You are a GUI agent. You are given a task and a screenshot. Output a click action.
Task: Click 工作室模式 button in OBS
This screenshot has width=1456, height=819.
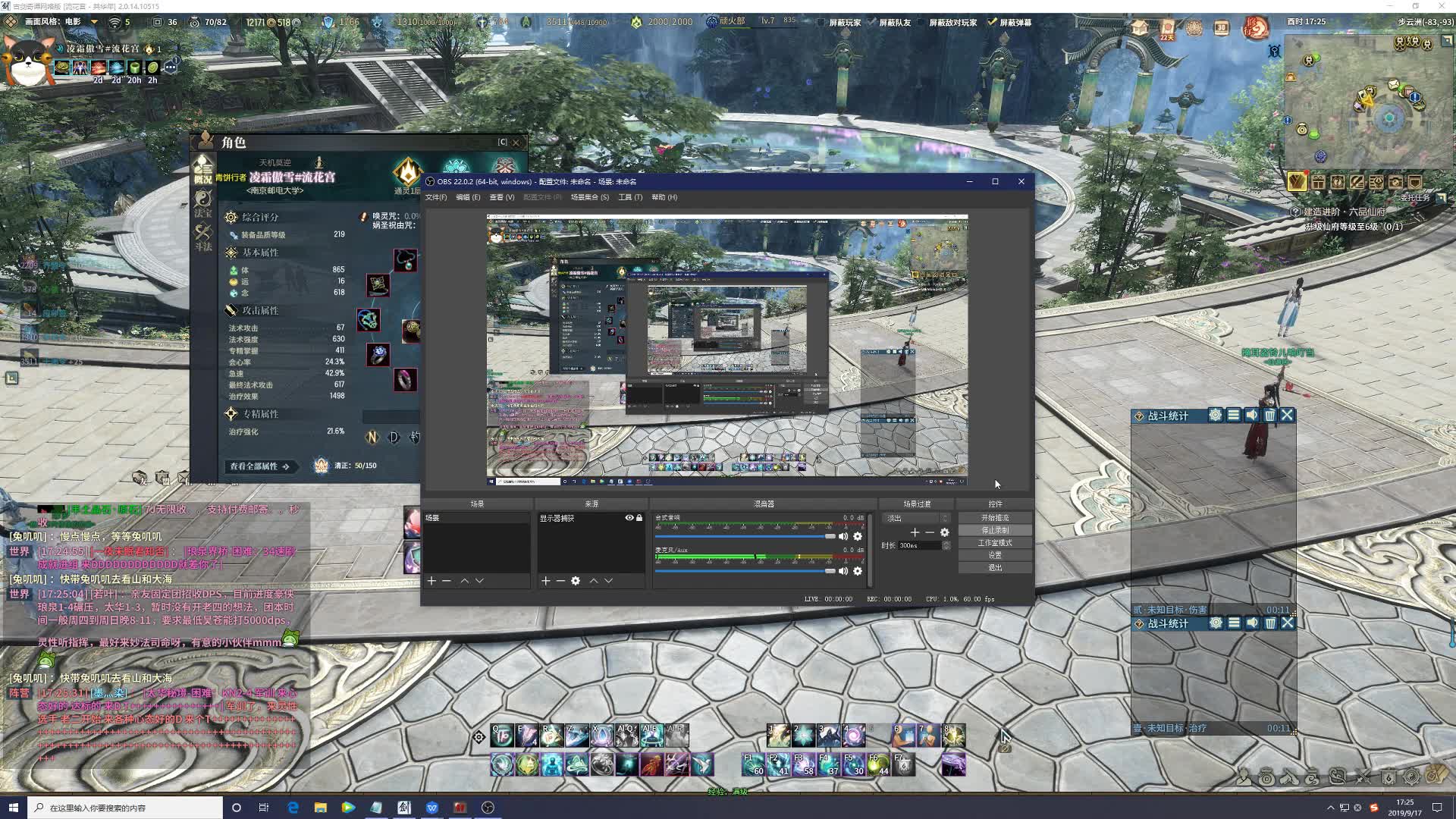coord(995,543)
